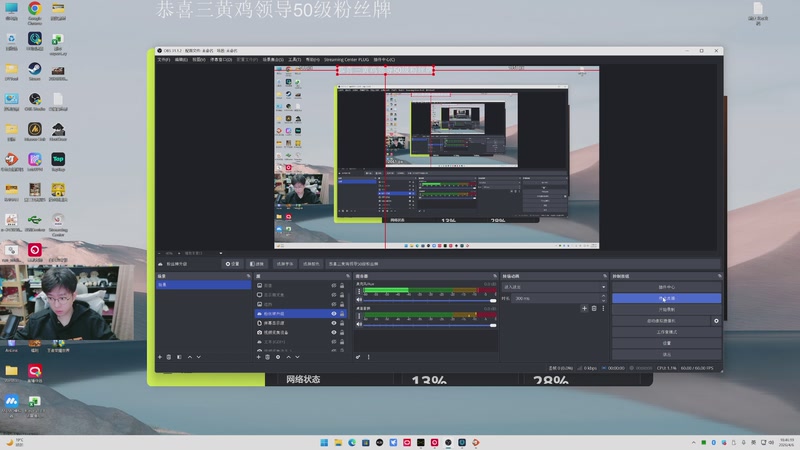Delete transition using the transitions trash icon
This screenshot has width=800, height=450.
click(594, 308)
